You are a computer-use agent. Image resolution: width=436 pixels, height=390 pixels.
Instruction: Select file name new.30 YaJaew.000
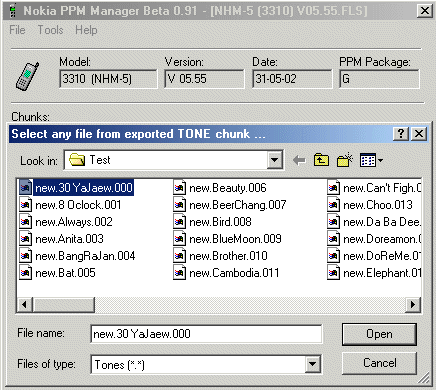[84, 188]
